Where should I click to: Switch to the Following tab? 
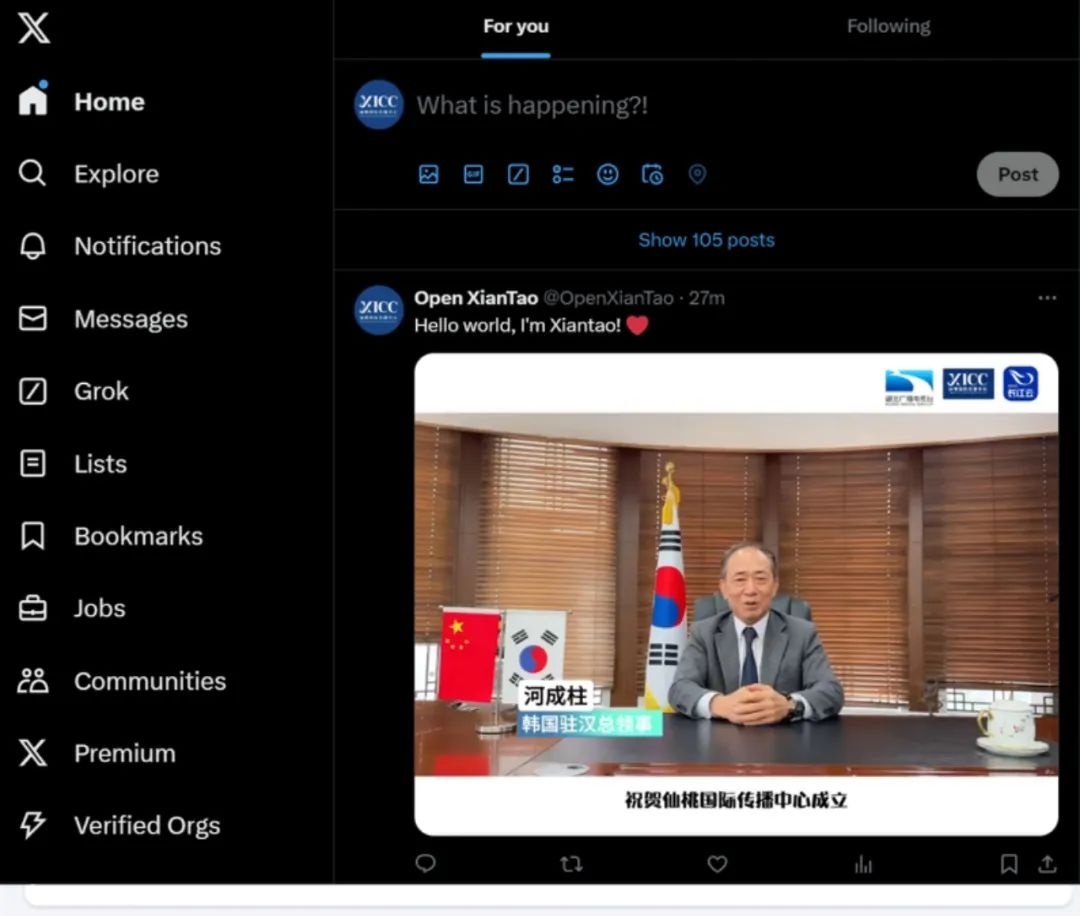888,27
